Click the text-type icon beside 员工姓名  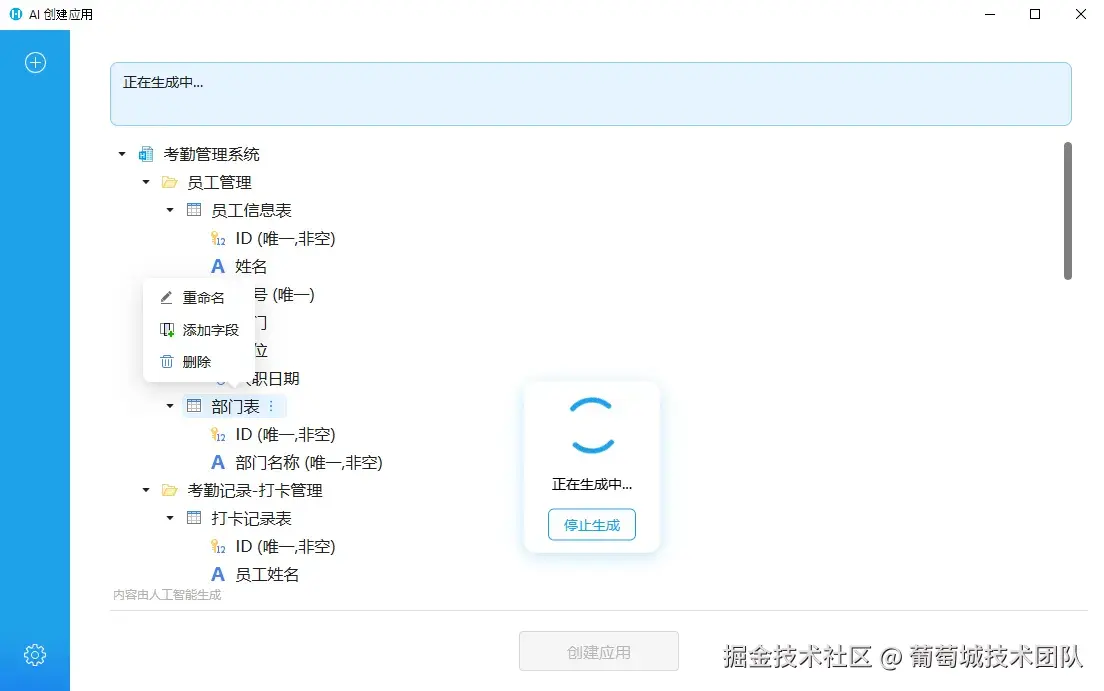(218, 574)
